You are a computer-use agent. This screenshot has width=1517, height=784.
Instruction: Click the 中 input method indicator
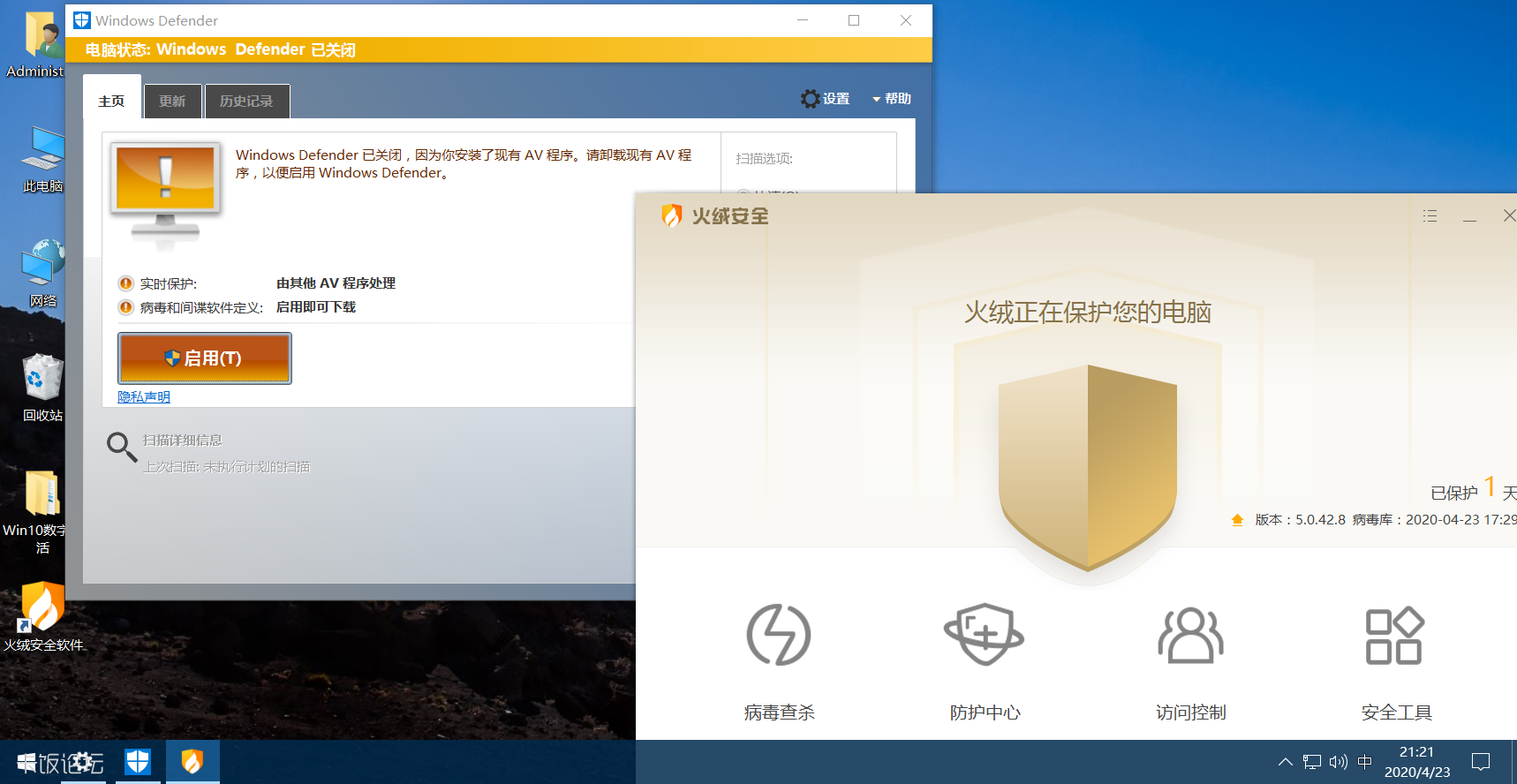(x=1365, y=762)
